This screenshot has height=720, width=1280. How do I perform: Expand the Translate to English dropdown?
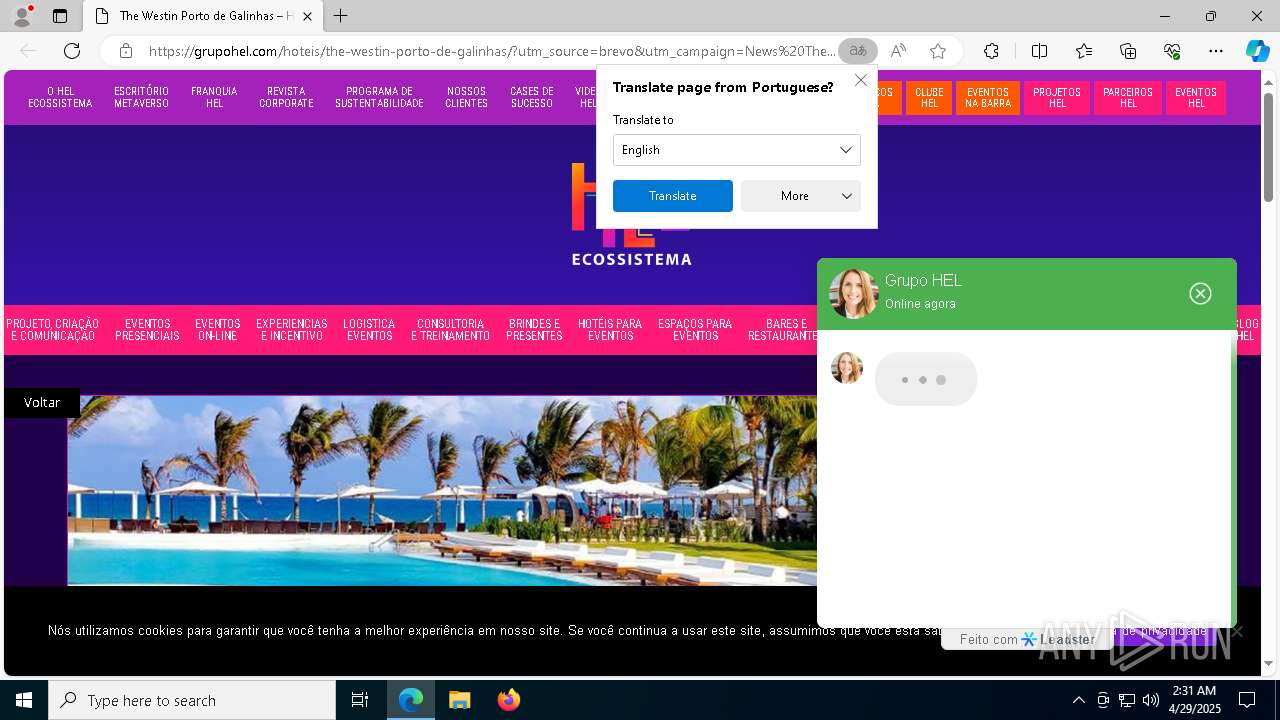tap(737, 150)
